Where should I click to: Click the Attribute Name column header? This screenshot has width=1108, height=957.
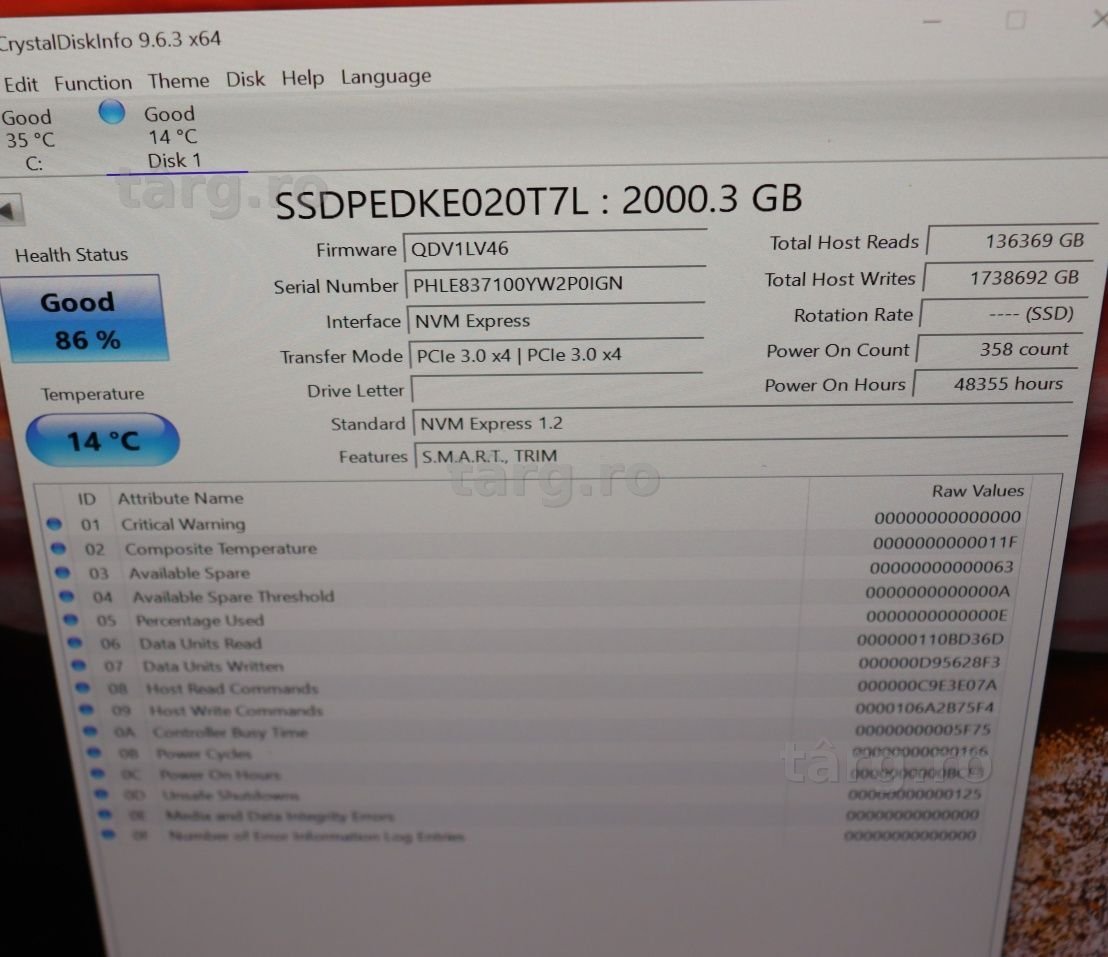tap(180, 498)
